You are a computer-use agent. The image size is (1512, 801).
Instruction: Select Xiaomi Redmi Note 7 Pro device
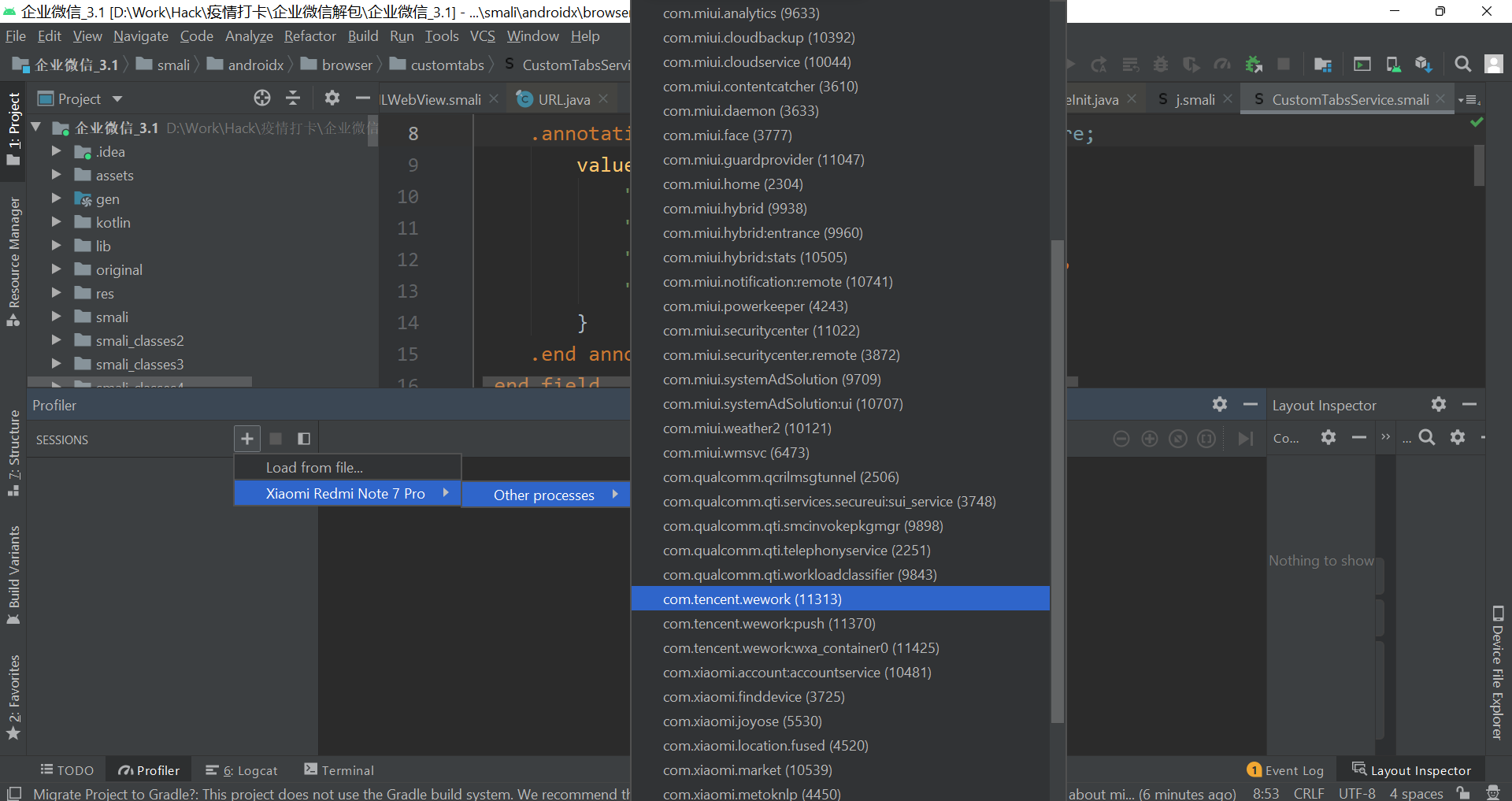[347, 493]
